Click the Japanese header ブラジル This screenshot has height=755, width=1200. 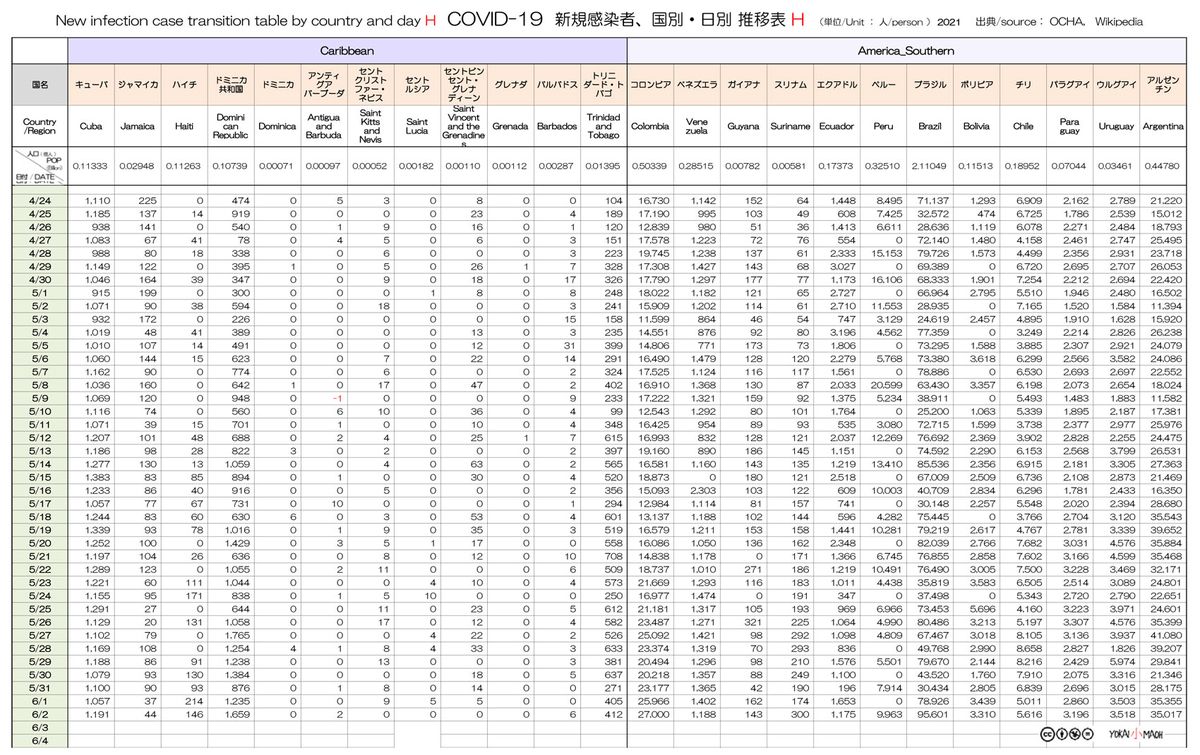[x=930, y=85]
